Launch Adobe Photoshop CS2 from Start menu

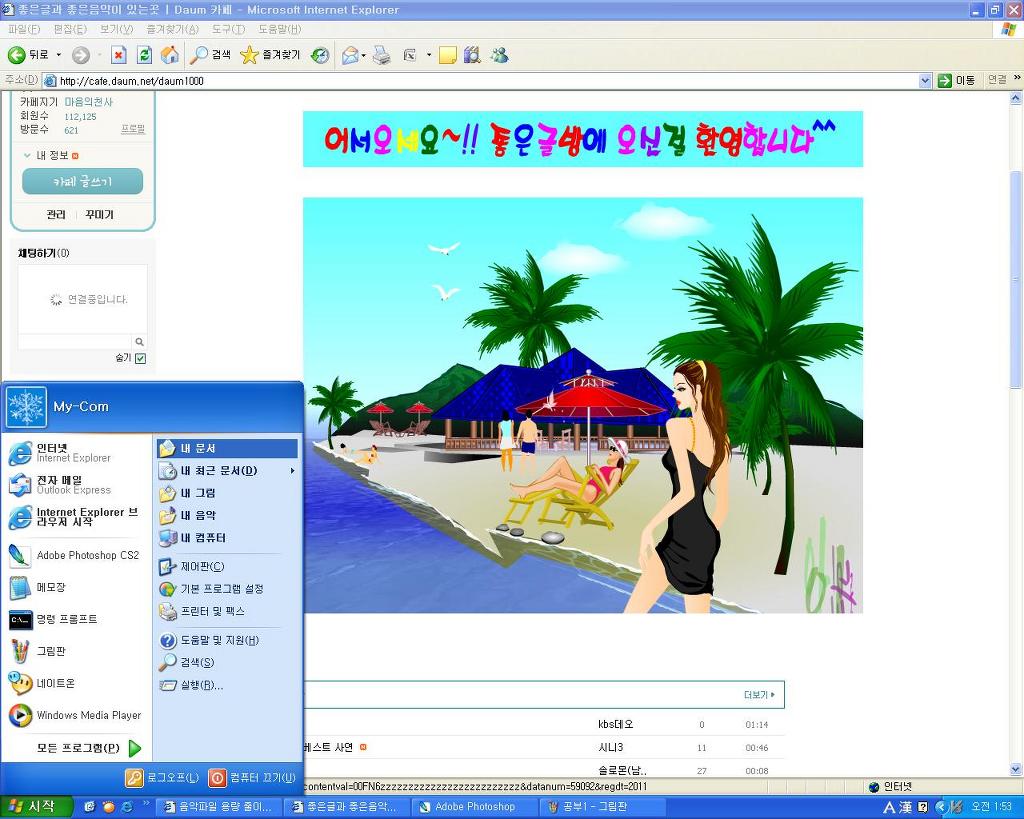(78, 555)
